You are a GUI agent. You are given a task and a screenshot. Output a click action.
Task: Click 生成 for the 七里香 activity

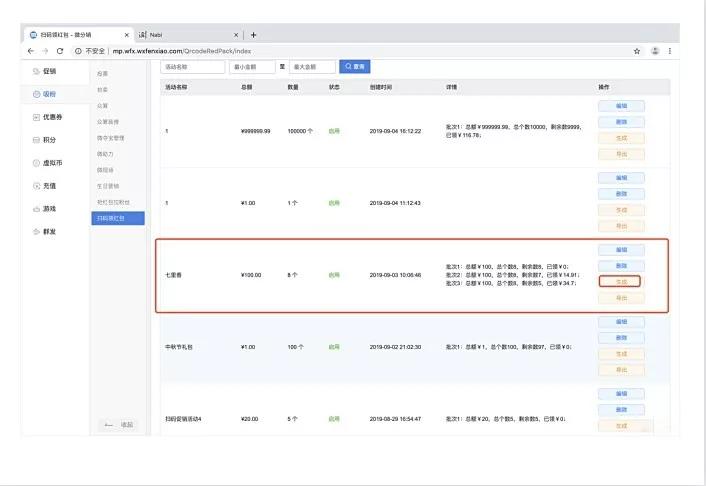(x=620, y=282)
